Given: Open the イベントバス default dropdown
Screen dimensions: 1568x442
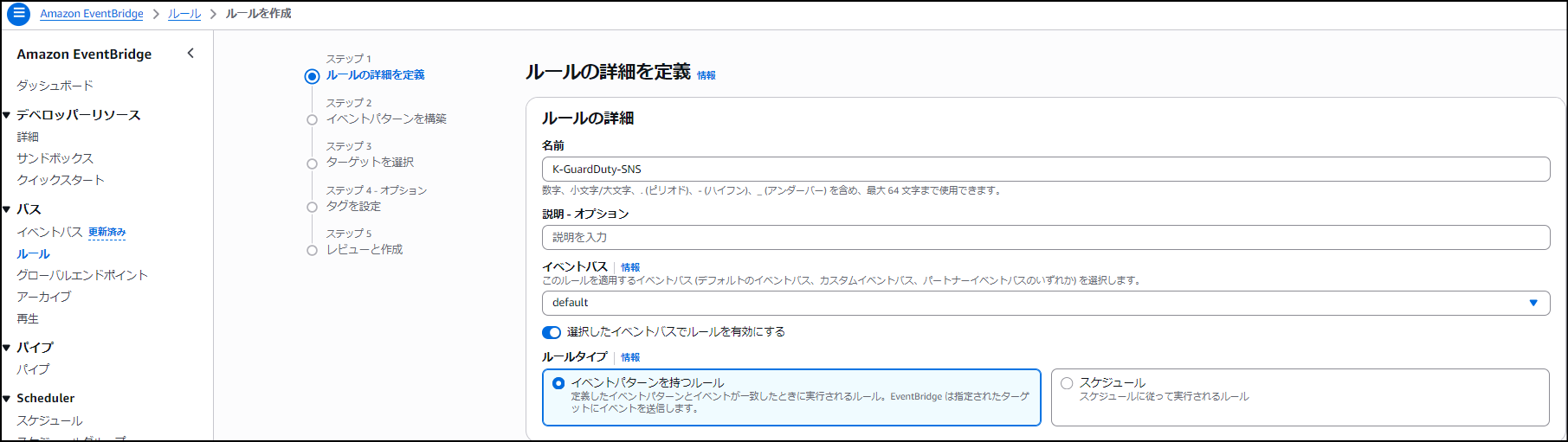Looking at the screenshot, I should point(1045,303).
